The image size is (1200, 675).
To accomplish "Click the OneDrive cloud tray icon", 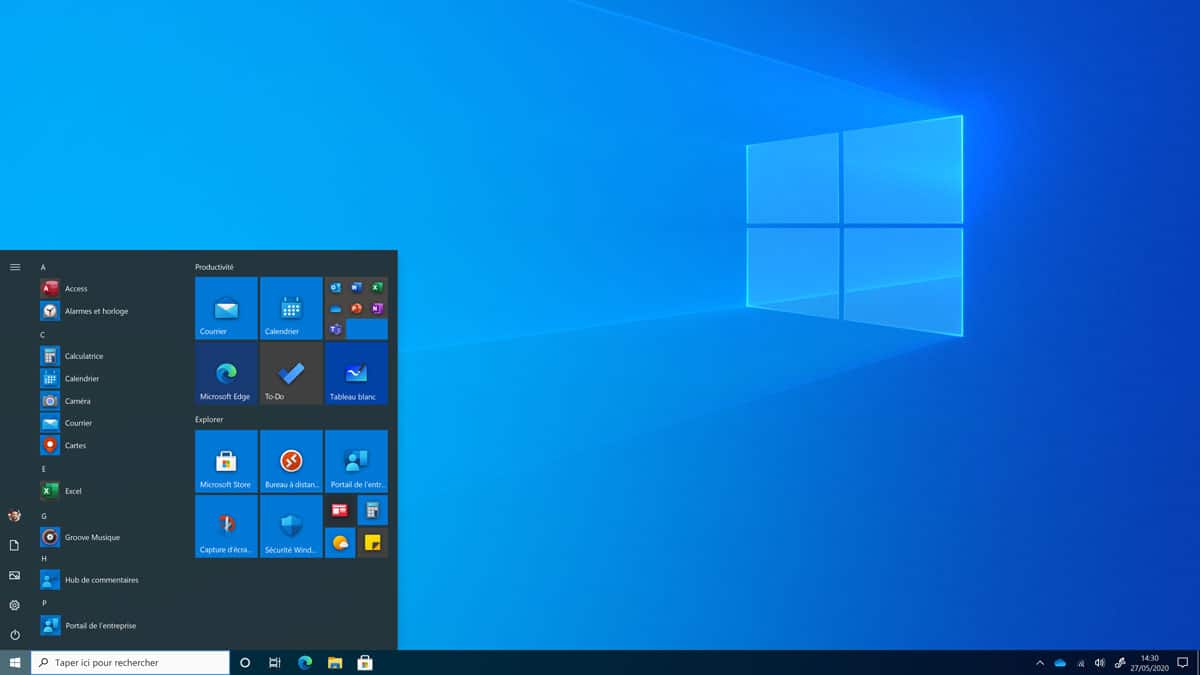I will [1060, 663].
